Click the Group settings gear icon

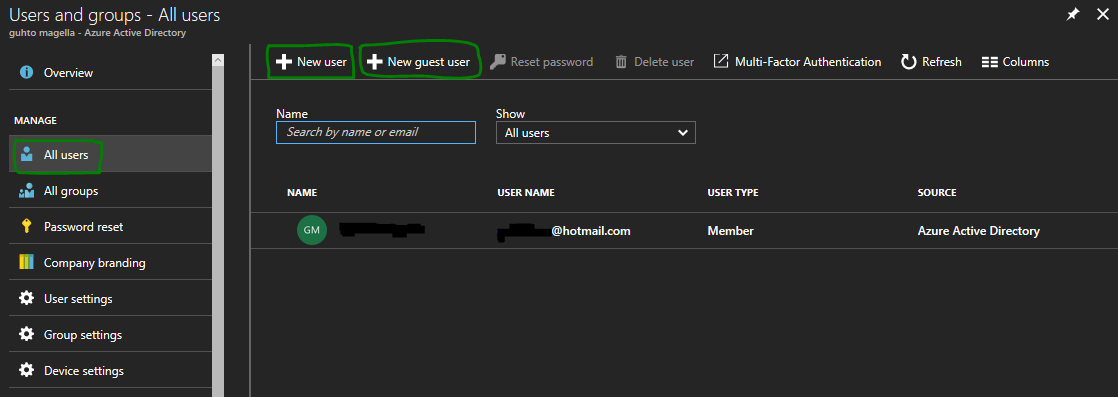[26, 334]
